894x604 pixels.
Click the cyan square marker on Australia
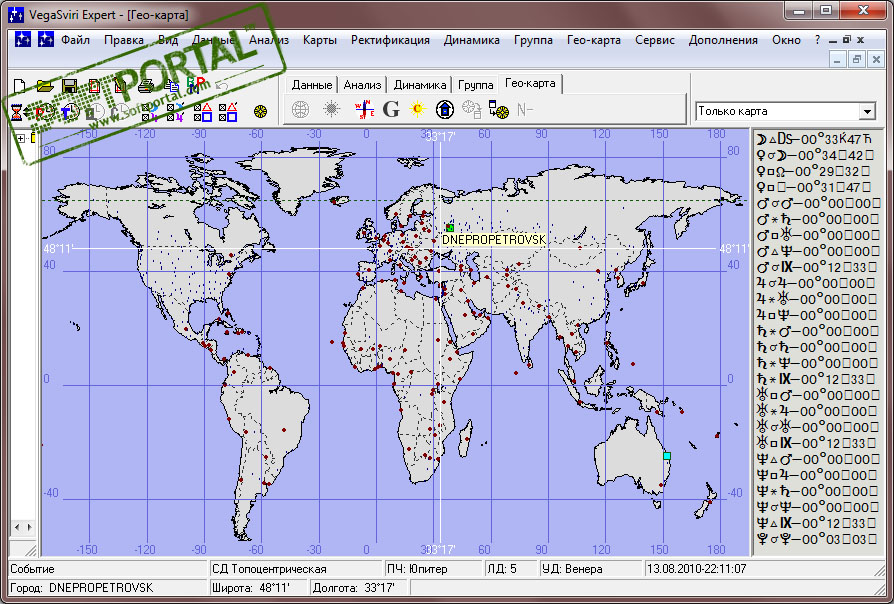coord(667,456)
